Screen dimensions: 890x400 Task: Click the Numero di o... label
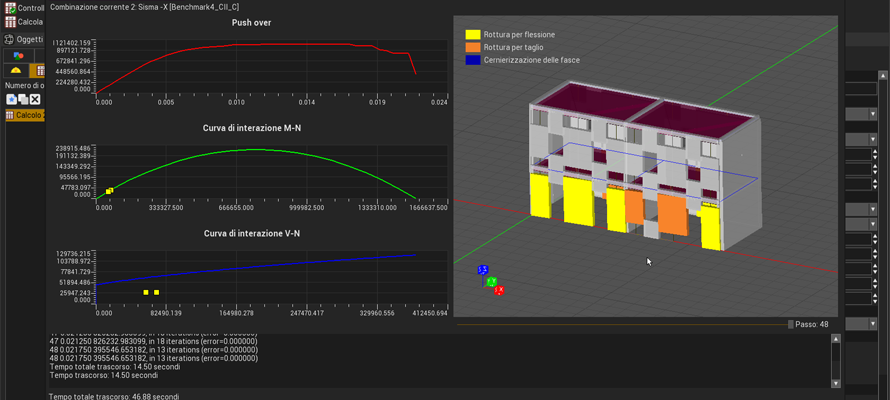[x=25, y=85]
